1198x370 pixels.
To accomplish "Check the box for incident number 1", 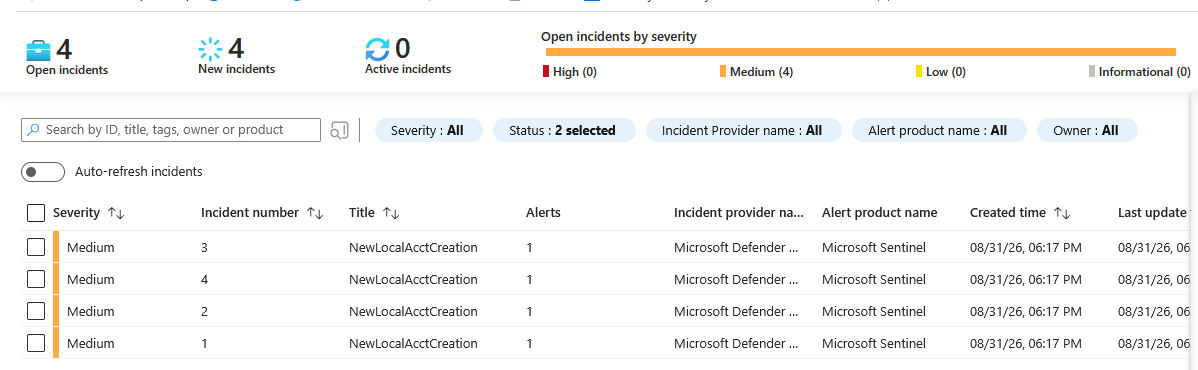I will [36, 343].
